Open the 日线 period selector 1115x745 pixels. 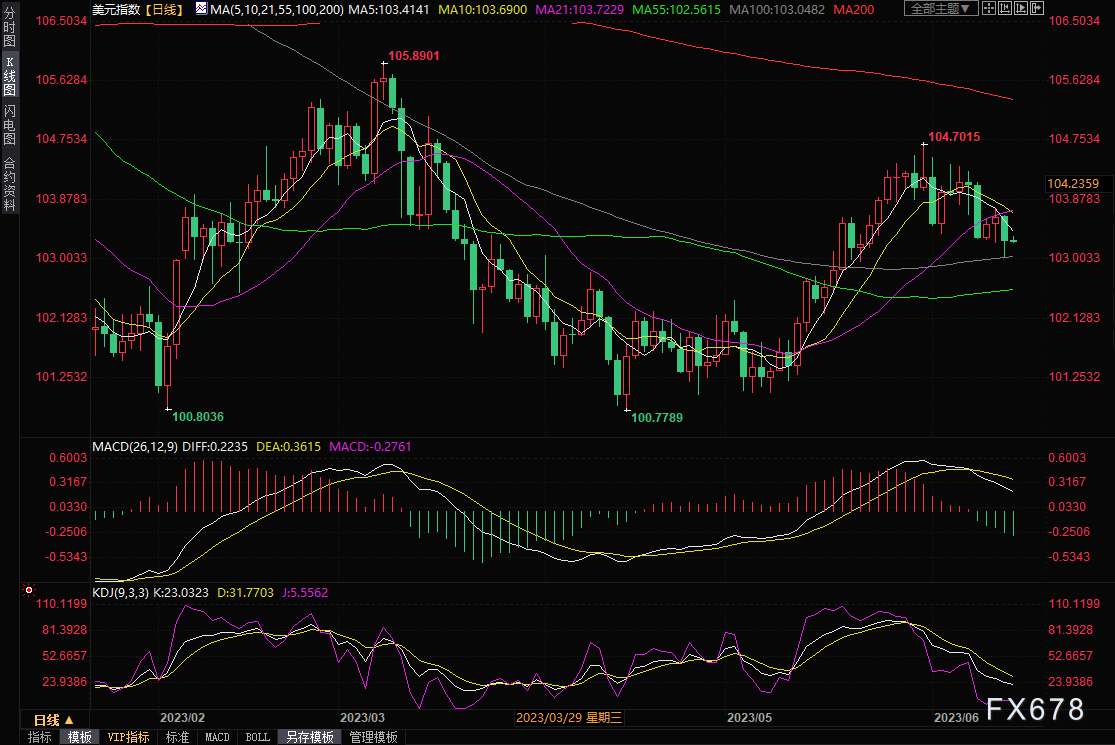53,720
